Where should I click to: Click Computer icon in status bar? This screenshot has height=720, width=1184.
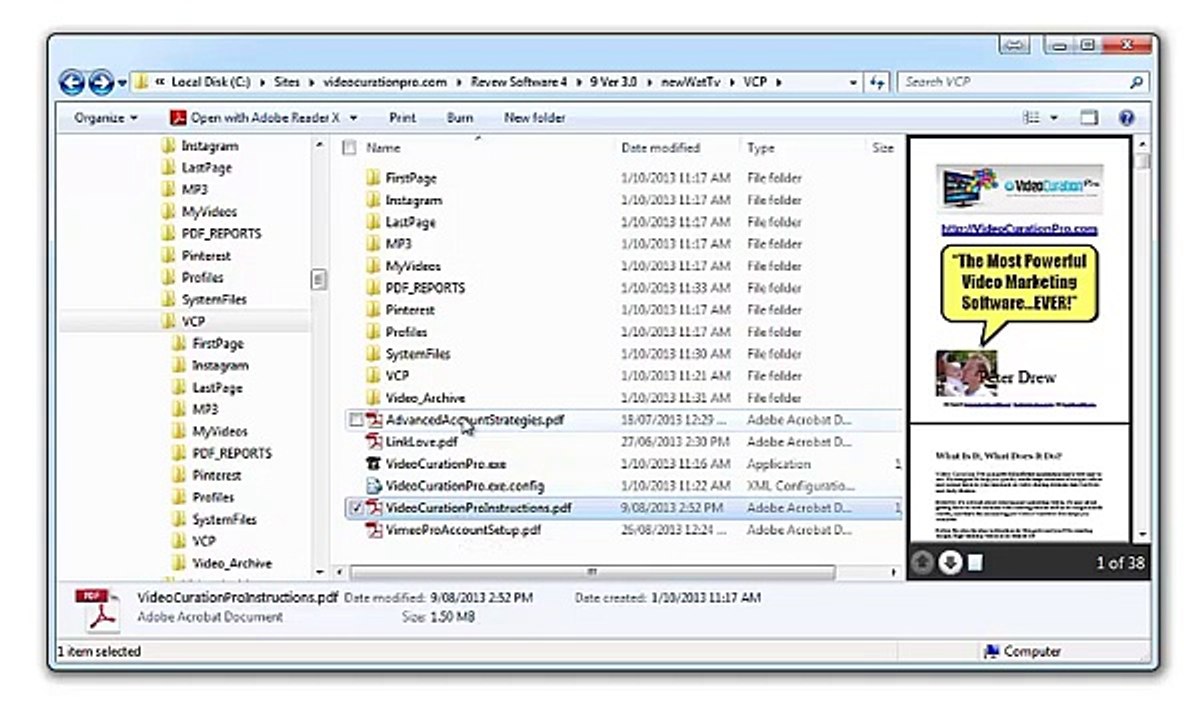[x=991, y=651]
